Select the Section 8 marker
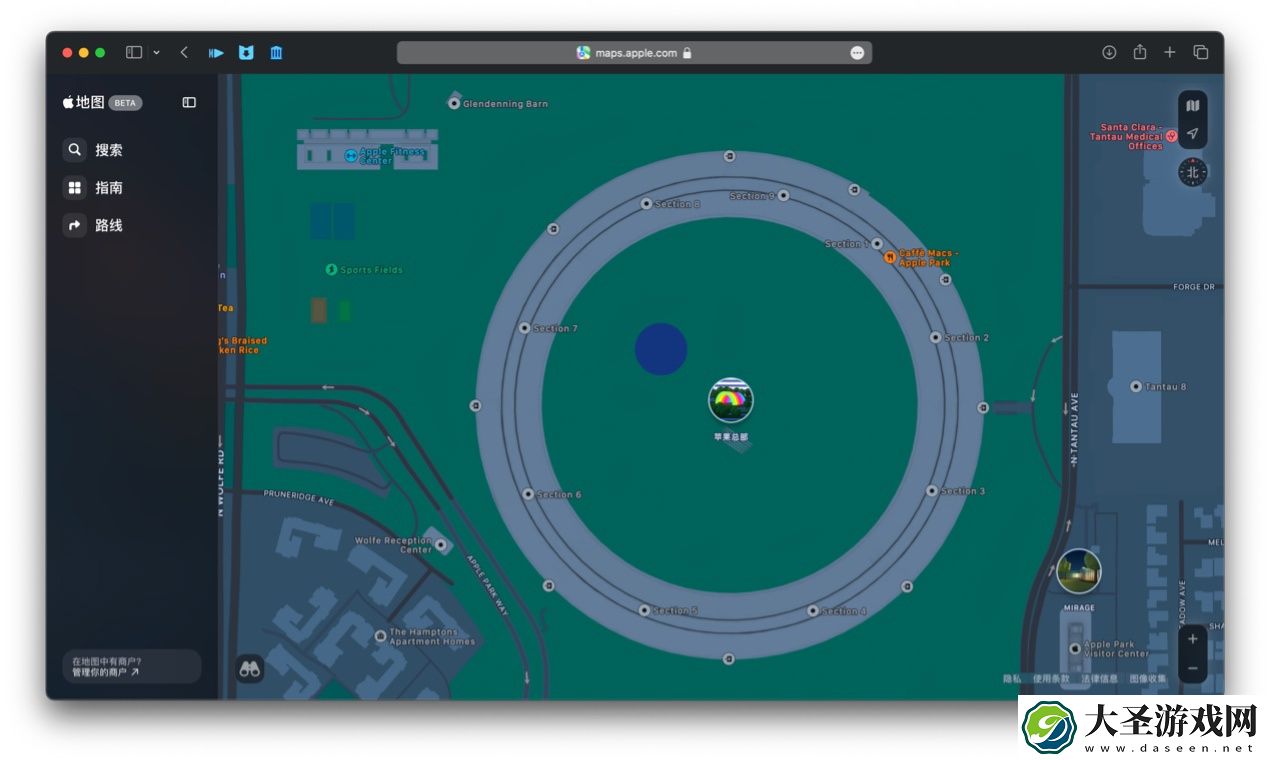 [646, 204]
